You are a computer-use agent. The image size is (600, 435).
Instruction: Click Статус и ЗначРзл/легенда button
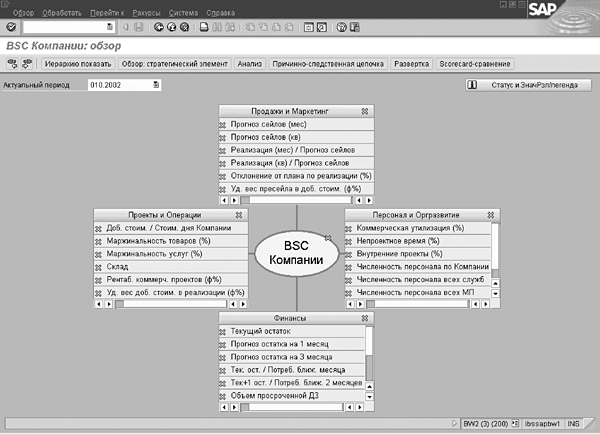528,85
